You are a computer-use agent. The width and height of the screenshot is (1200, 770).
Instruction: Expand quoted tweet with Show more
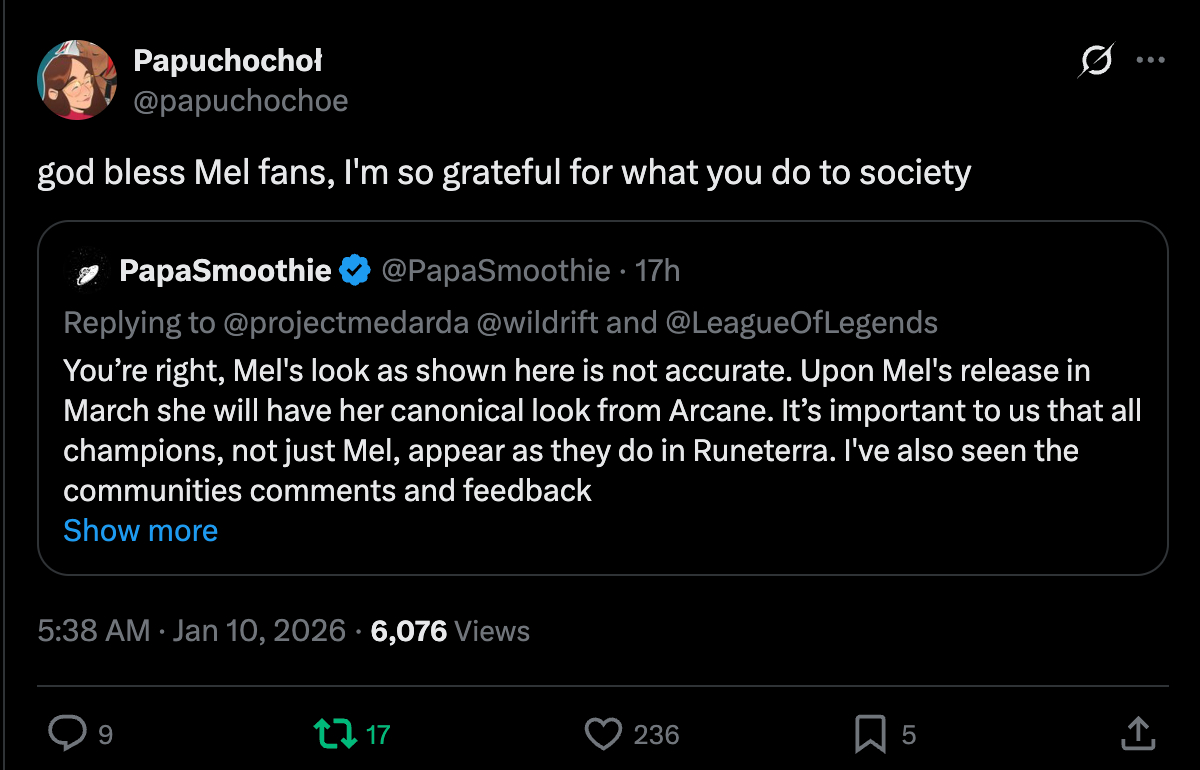[140, 530]
